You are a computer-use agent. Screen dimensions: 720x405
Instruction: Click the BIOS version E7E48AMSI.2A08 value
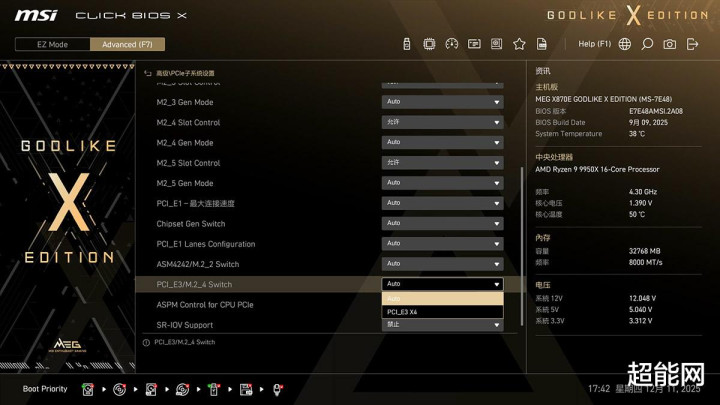click(656, 111)
